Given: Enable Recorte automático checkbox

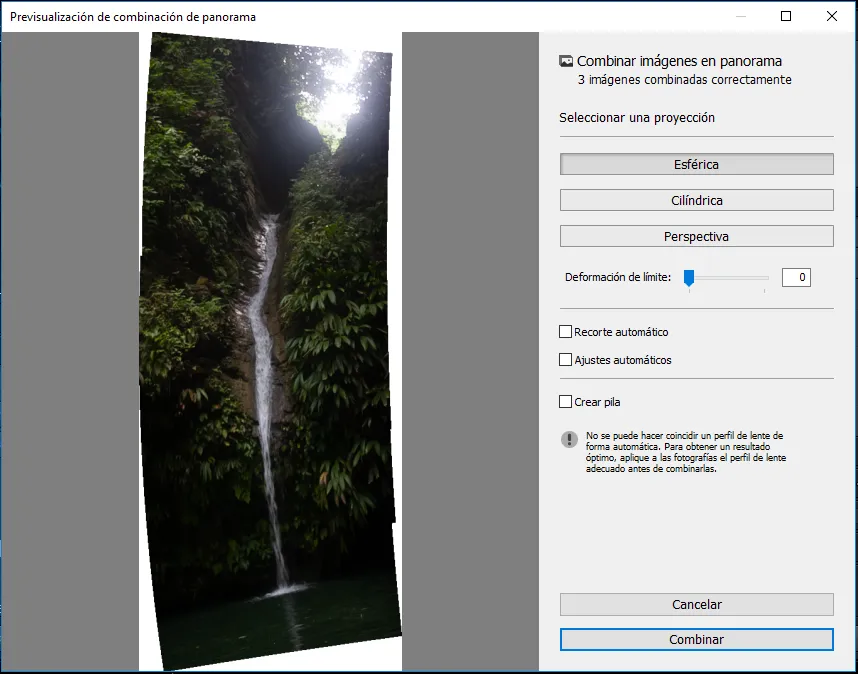Looking at the screenshot, I should [565, 332].
